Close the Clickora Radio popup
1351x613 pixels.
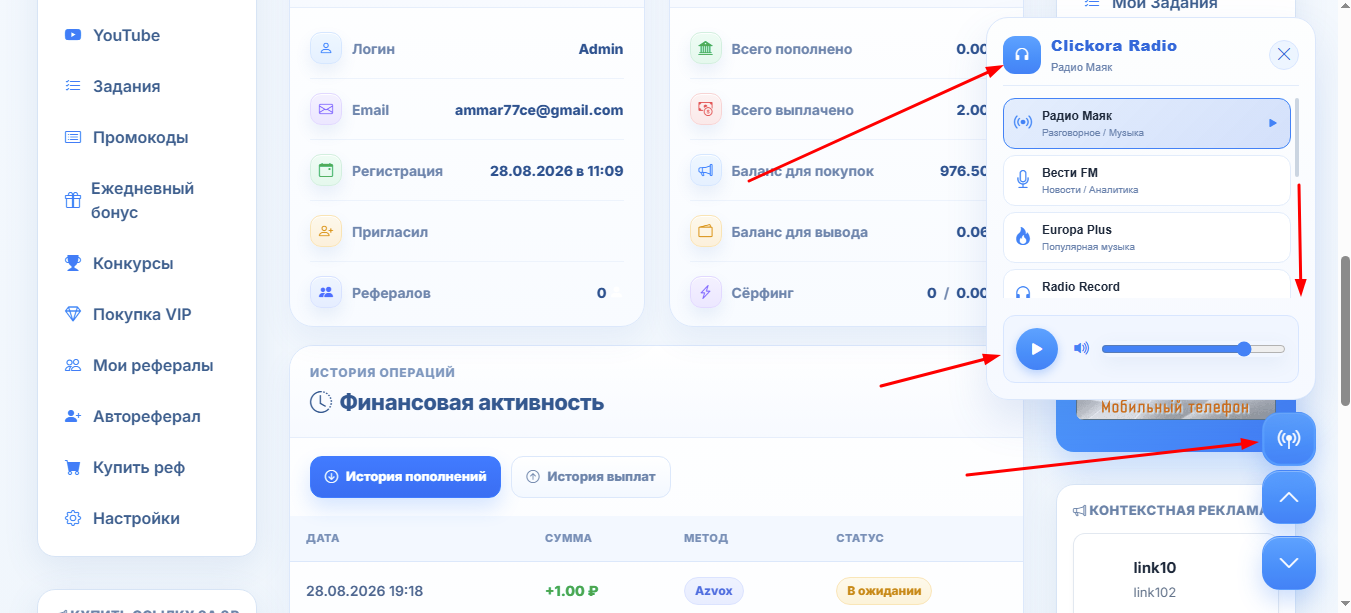pyautogui.click(x=1284, y=54)
